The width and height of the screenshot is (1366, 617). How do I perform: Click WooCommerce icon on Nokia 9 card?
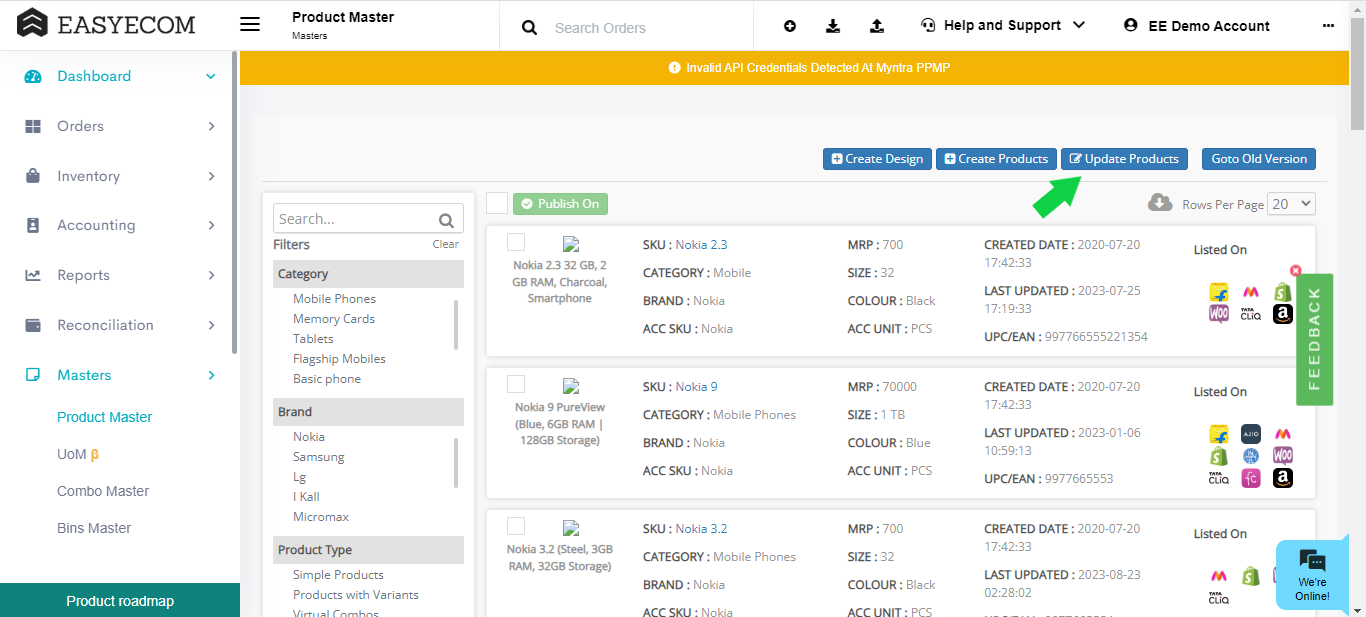click(1283, 456)
